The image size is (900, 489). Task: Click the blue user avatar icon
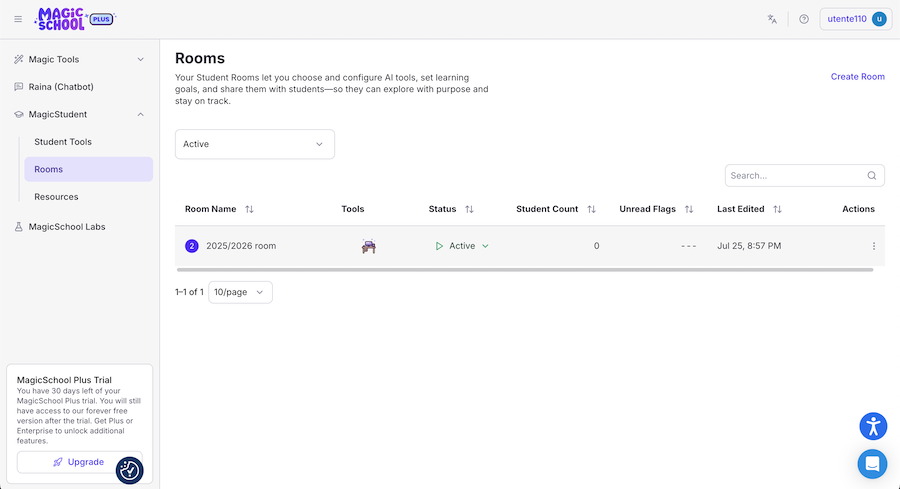click(x=879, y=19)
